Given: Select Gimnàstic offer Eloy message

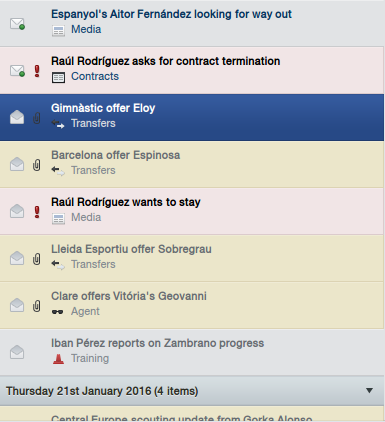Looking at the screenshot, I should pos(192,117).
